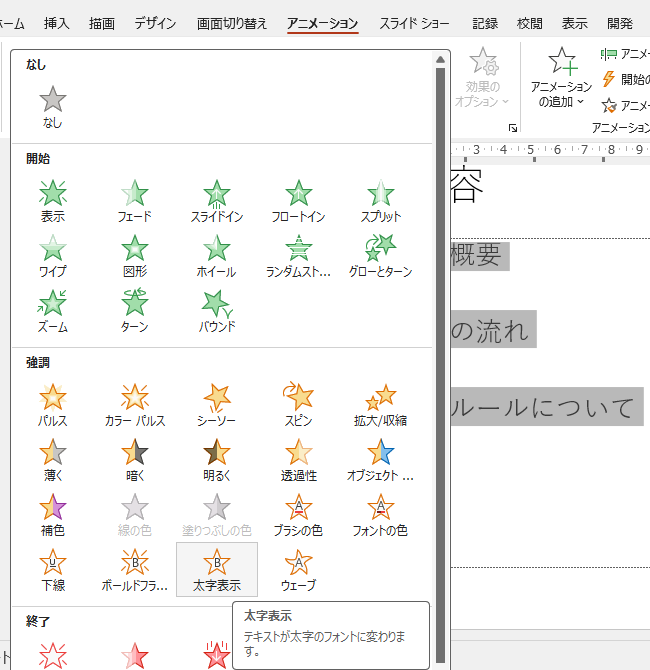
Task: Choose the フォントの色 emphasis effect
Action: coord(380,515)
